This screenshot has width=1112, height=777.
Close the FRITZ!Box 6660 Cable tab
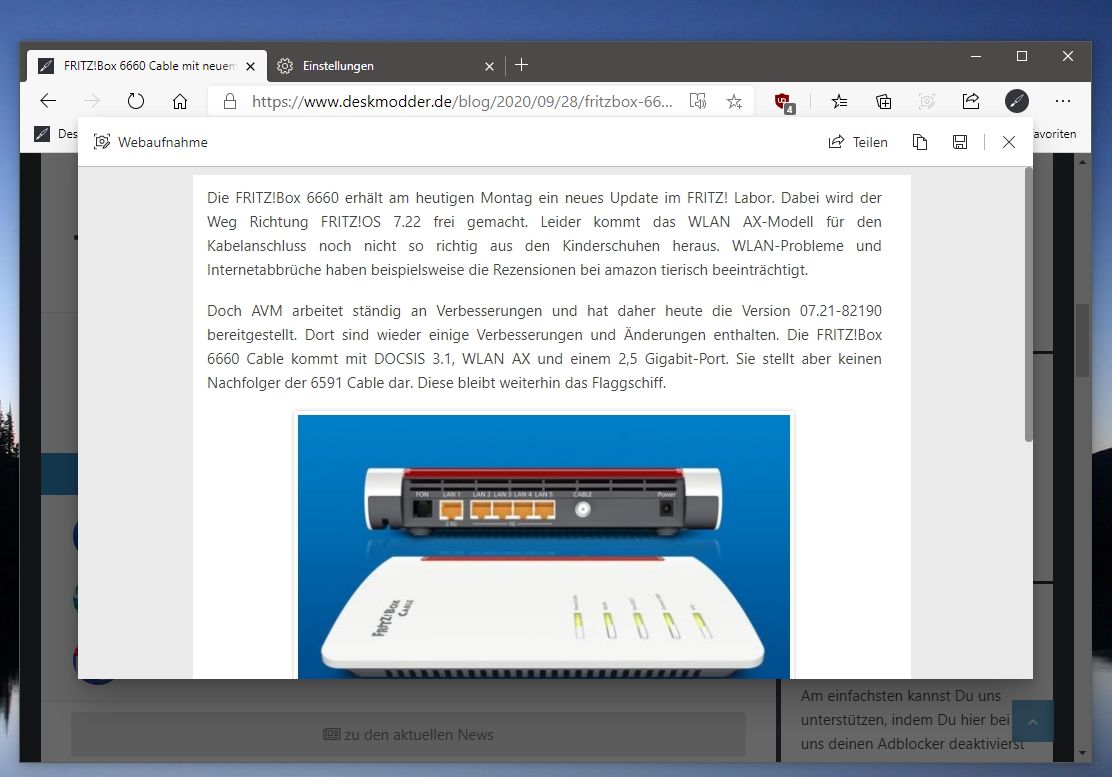point(250,66)
